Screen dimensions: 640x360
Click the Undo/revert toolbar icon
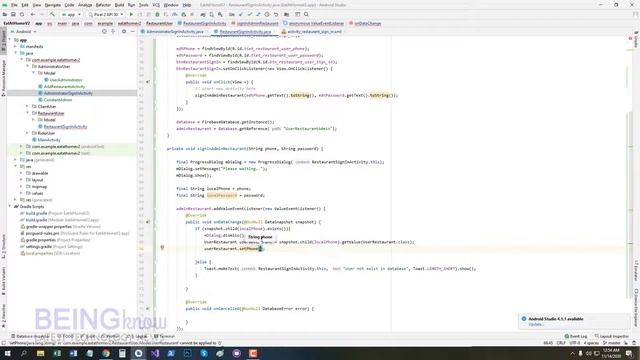pos(276,14)
